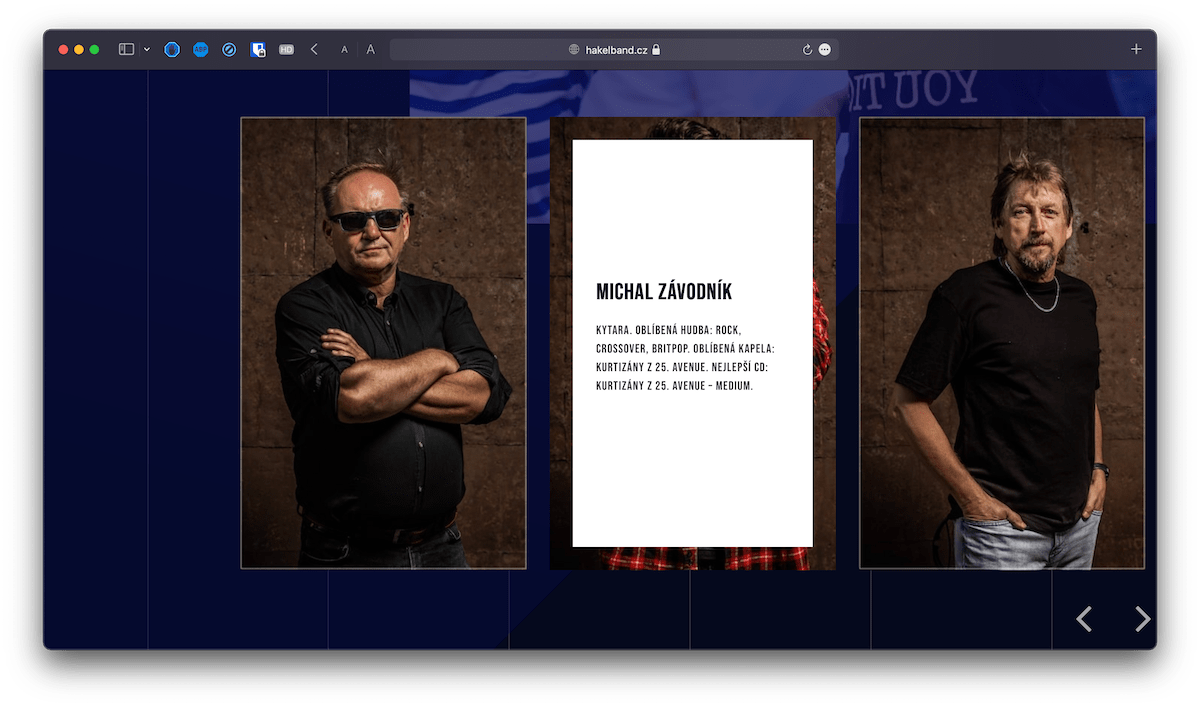
Task: Minimize the Safari window
Action: (79, 49)
